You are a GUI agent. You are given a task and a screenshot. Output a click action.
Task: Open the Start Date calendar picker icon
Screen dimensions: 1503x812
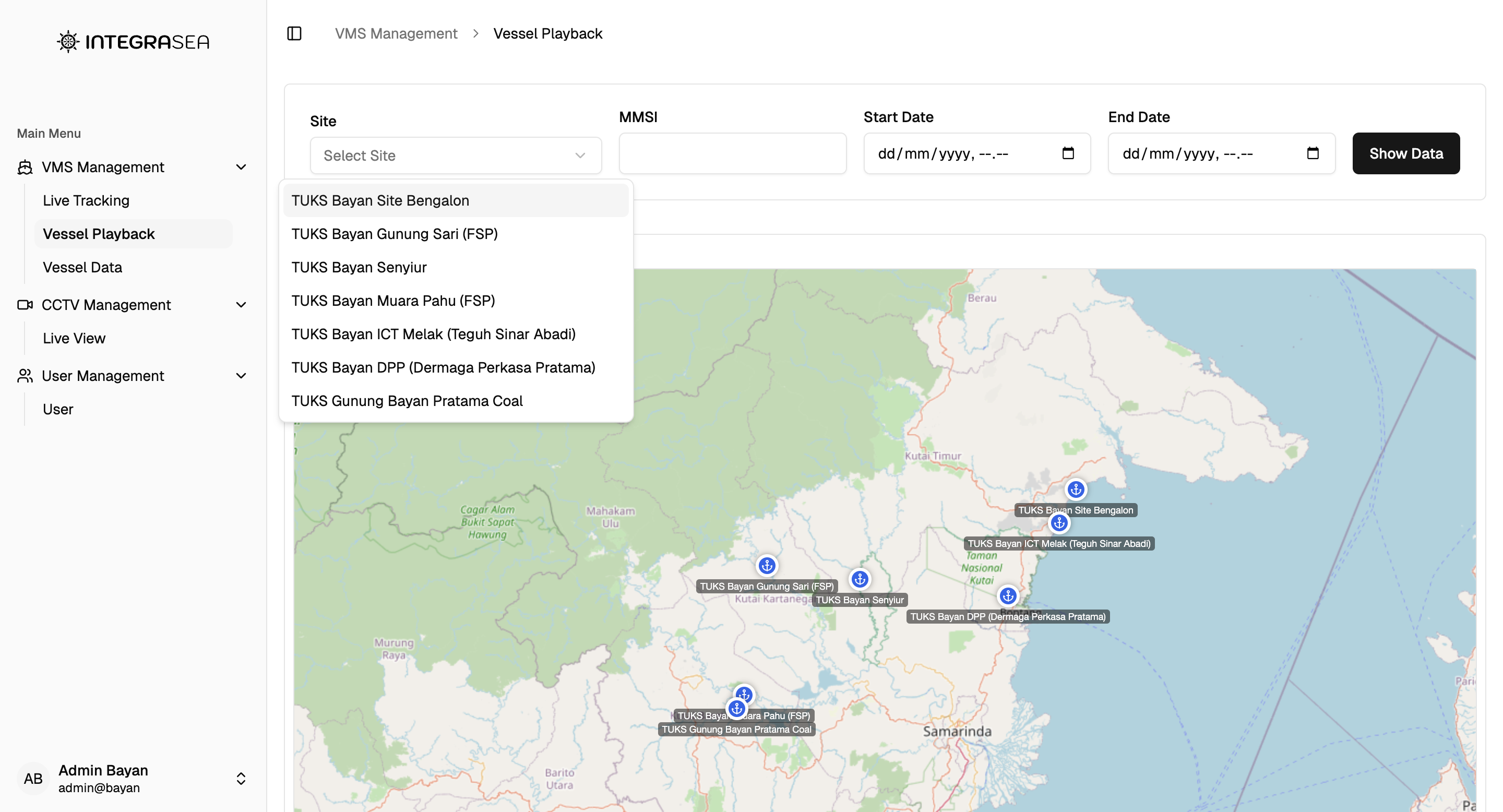tap(1068, 153)
